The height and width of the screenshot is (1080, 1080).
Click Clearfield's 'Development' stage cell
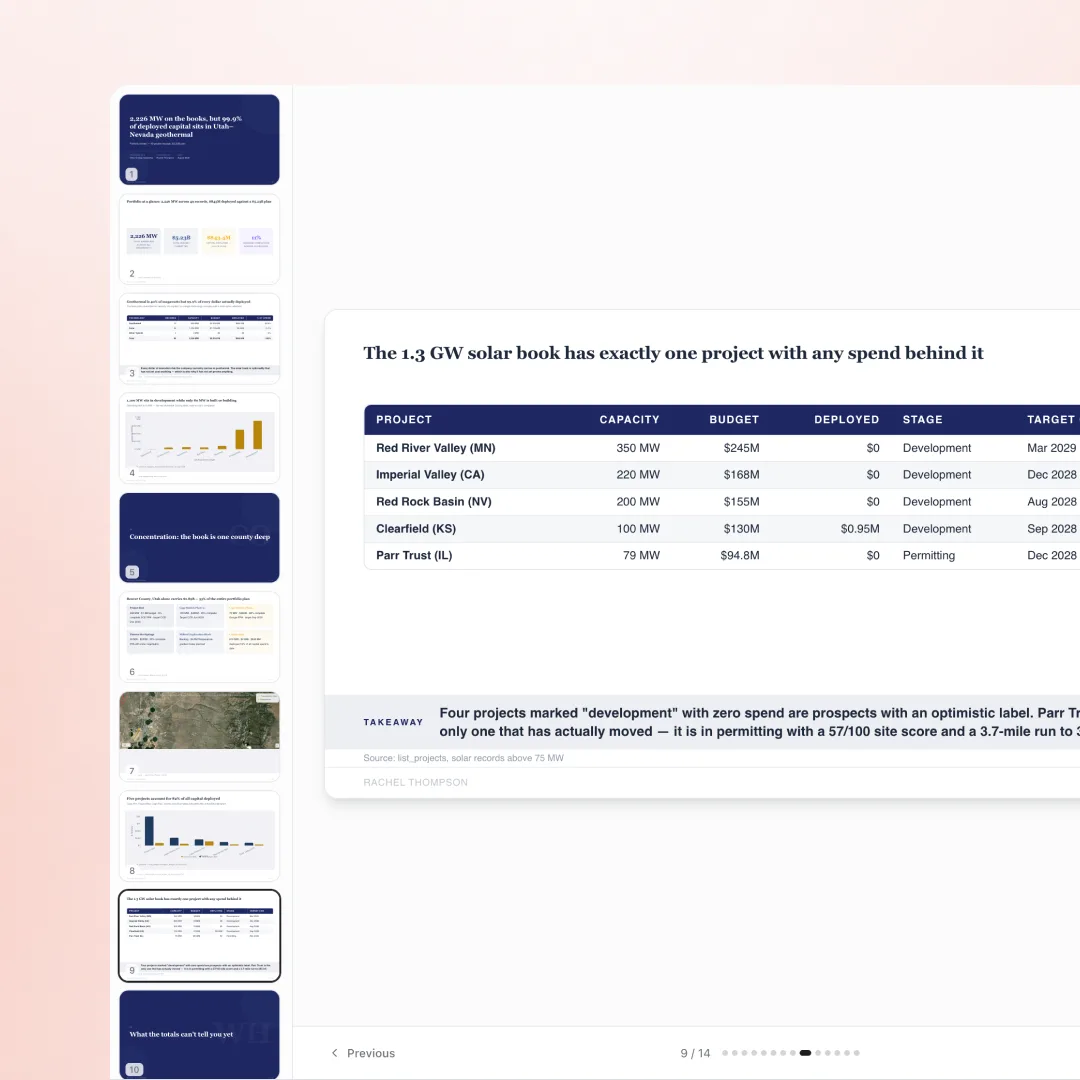(937, 528)
